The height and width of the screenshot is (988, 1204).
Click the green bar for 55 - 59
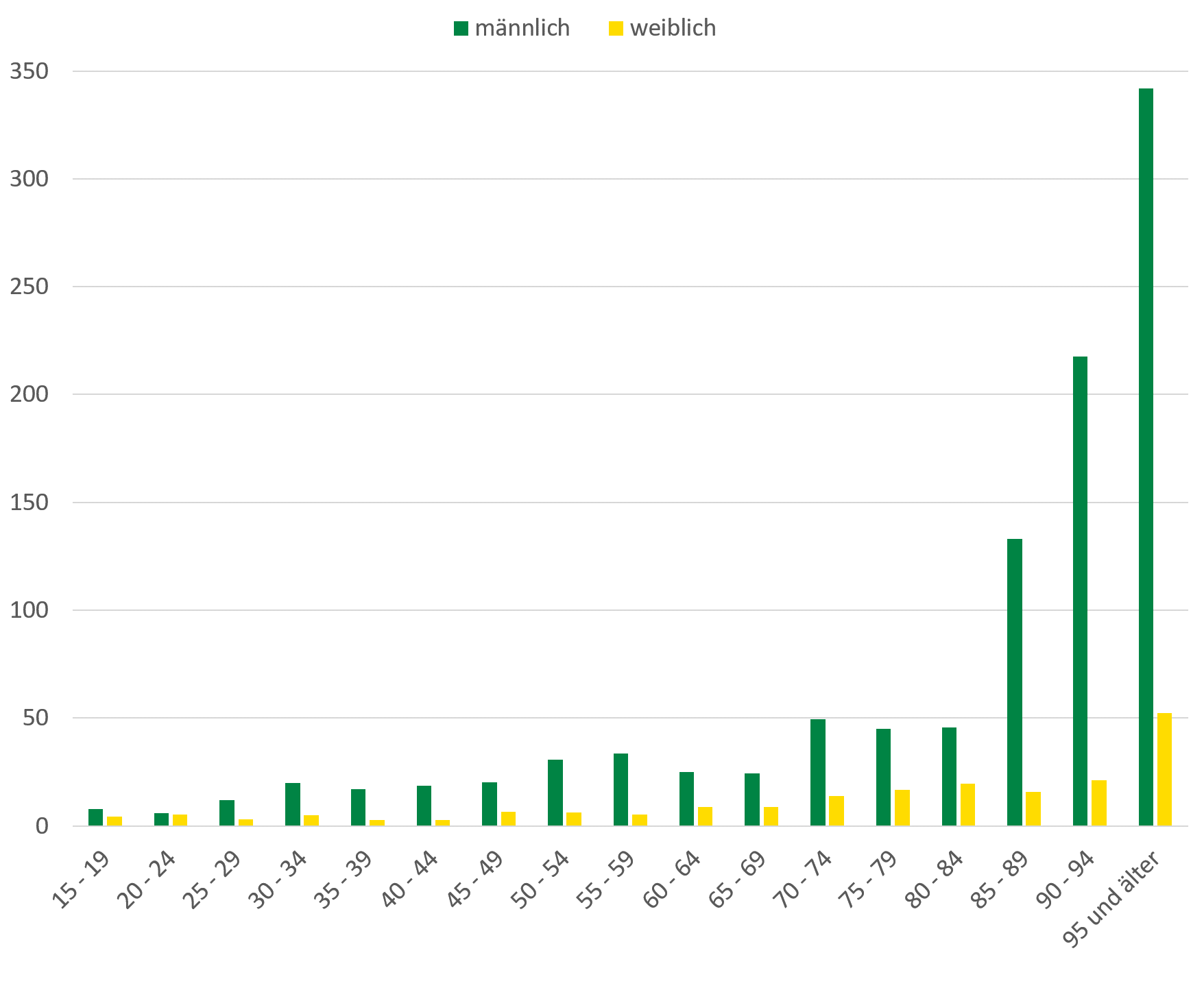tap(621, 790)
